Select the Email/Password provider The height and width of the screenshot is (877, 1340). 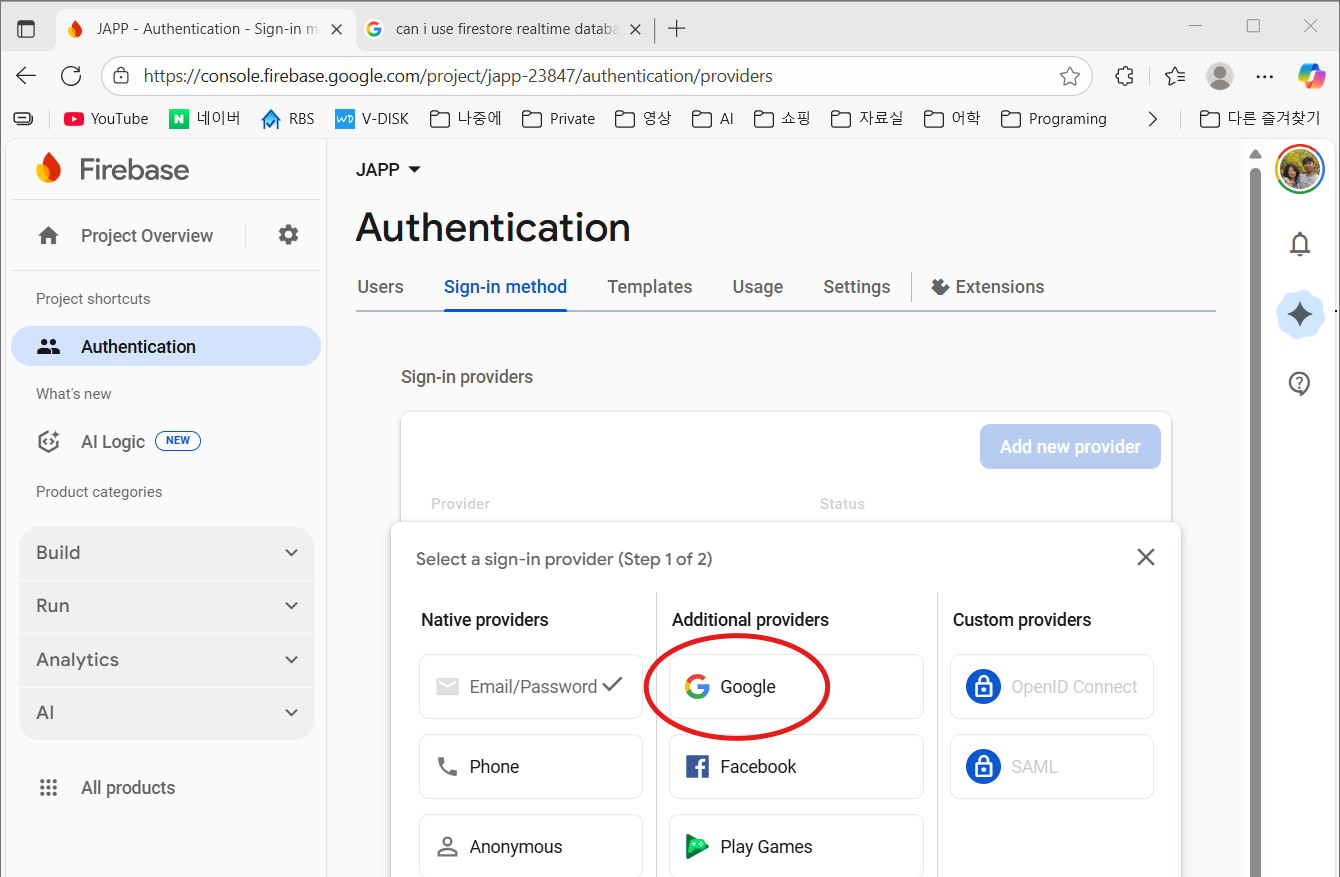(531, 687)
